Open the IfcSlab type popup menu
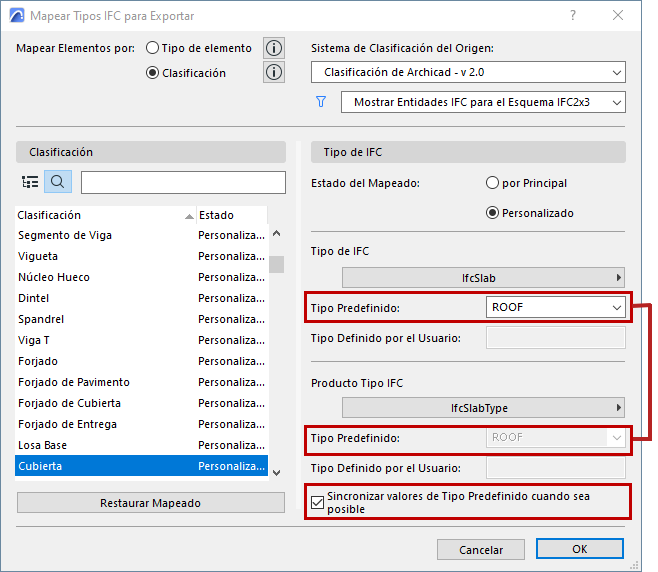Viewport: 658px width, 572px height. coord(484,277)
